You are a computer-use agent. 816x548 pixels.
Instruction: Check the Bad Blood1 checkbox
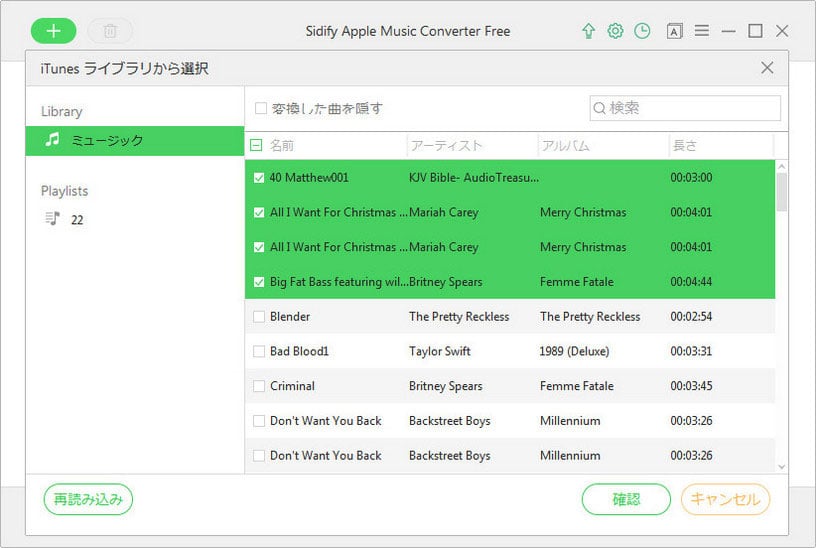[x=259, y=351]
